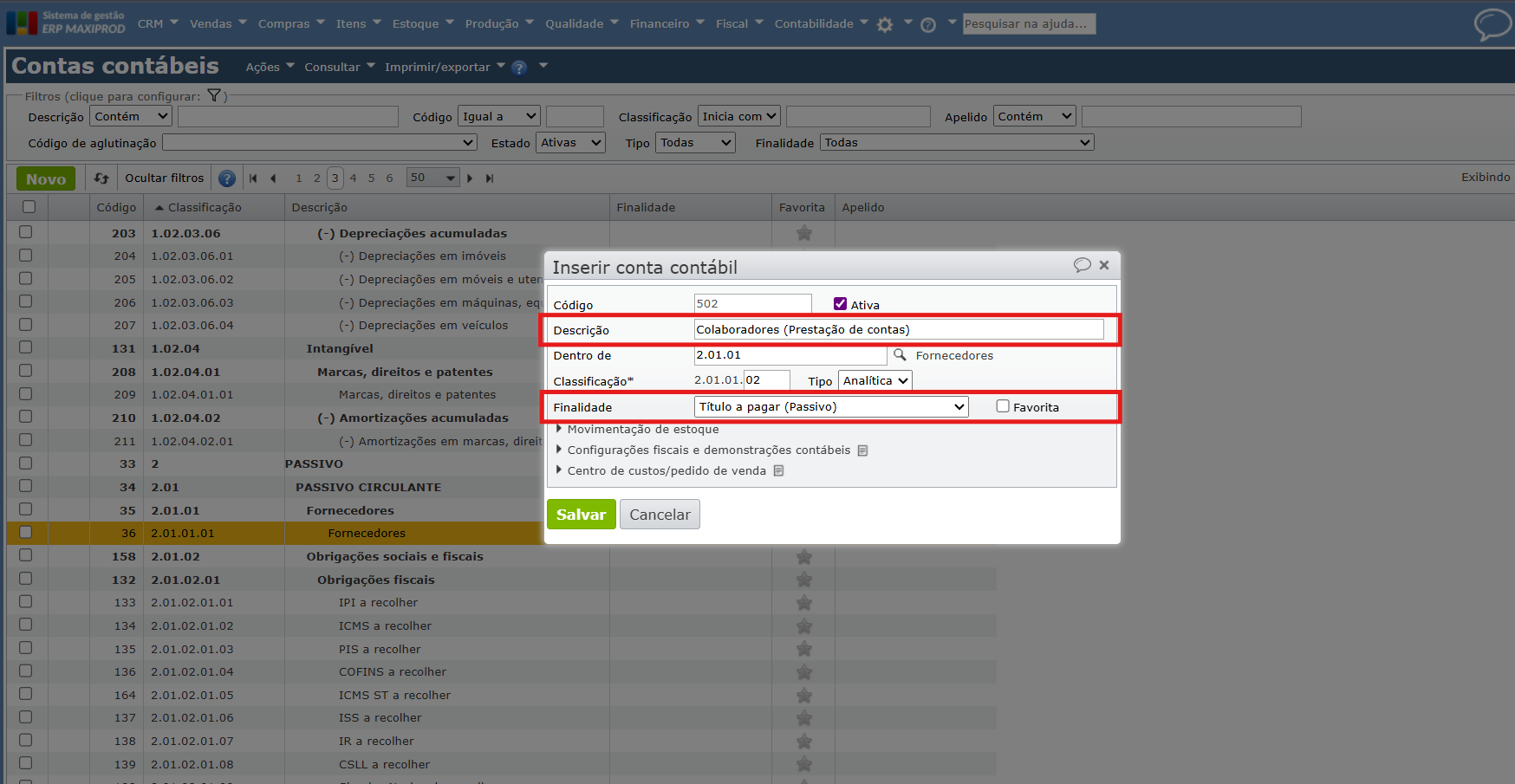
Task: Toggle the Ativa checkbox in the dialog
Action: 840,304
